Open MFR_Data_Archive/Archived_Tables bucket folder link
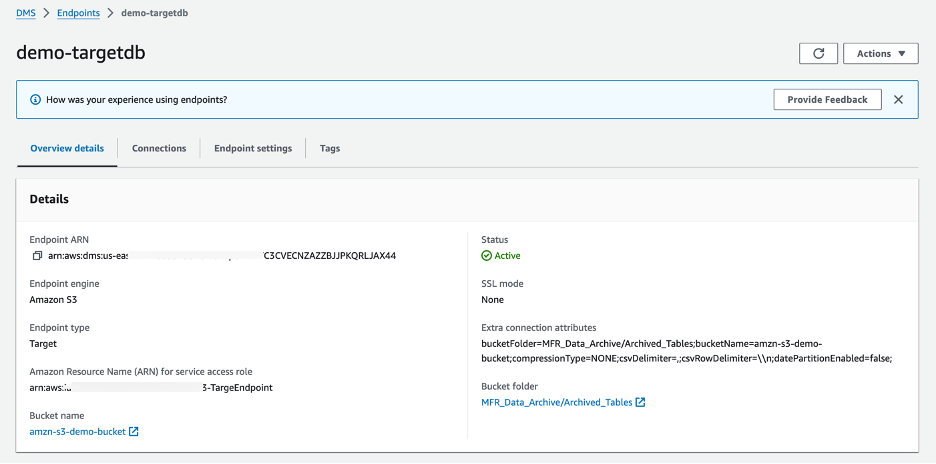The height and width of the screenshot is (464, 936). pos(556,403)
